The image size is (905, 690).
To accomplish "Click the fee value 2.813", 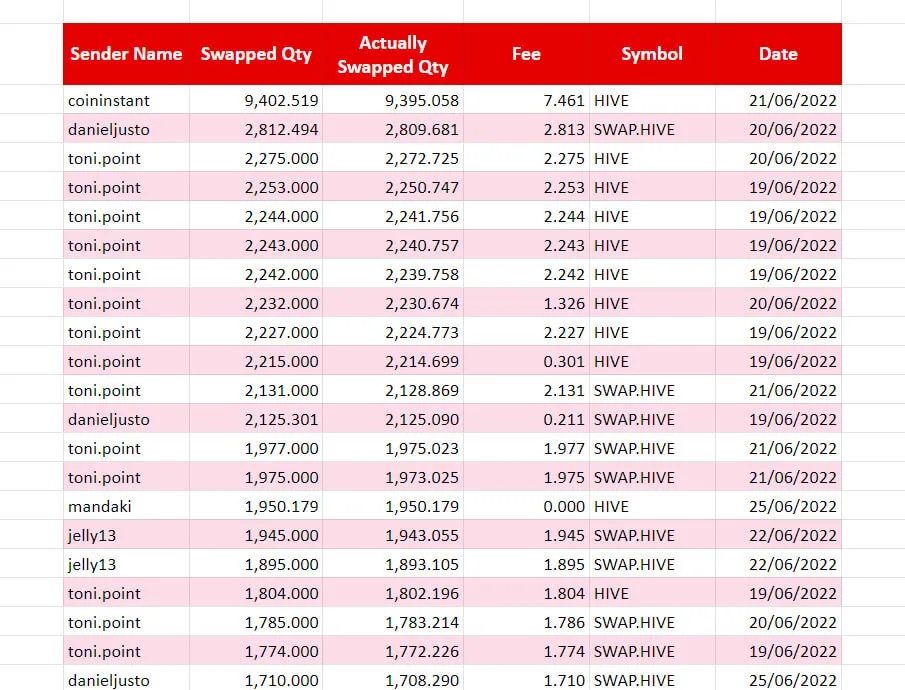I will click(x=526, y=129).
